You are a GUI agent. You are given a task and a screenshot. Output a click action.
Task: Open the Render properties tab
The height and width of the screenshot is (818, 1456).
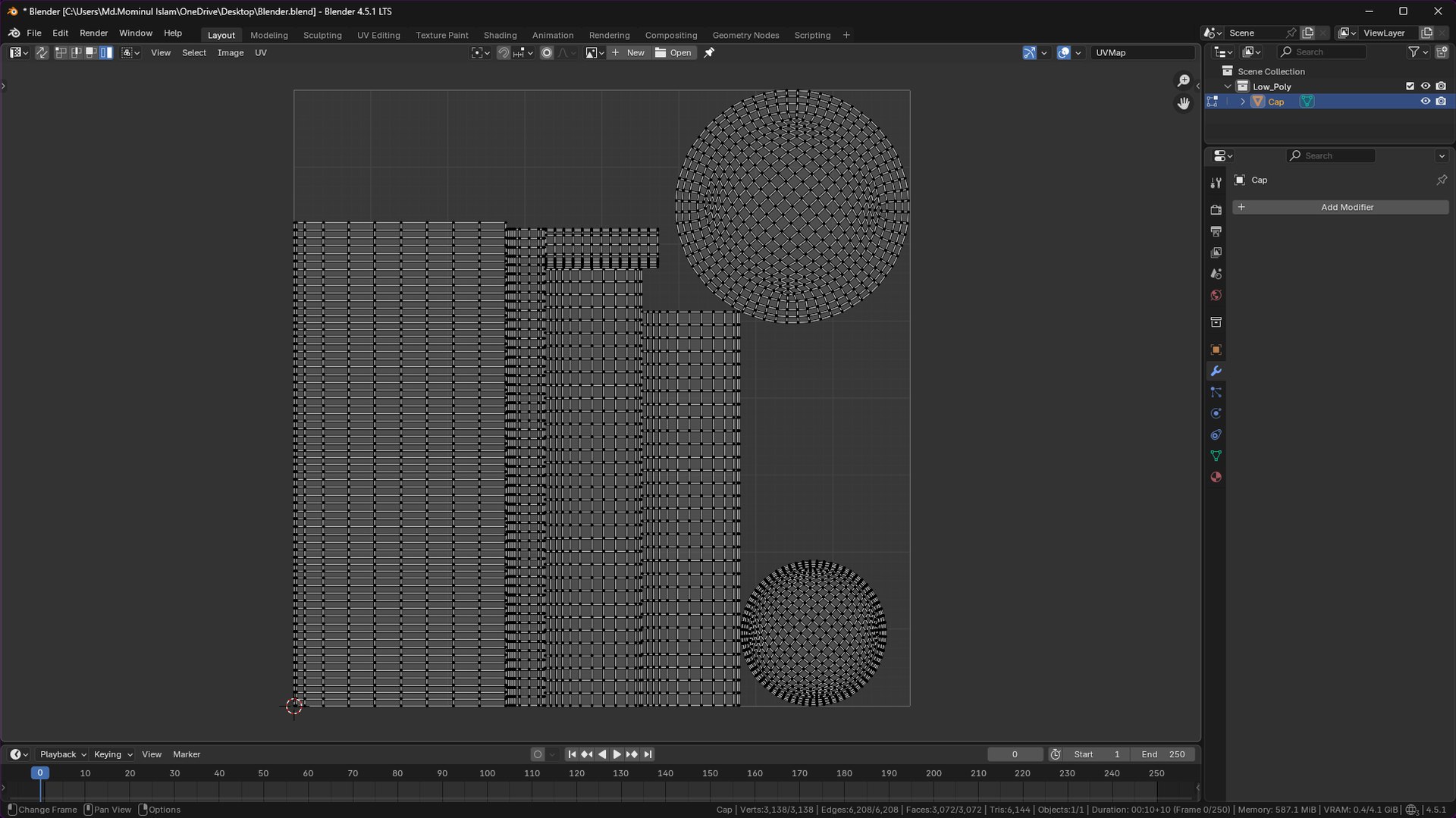click(1216, 210)
